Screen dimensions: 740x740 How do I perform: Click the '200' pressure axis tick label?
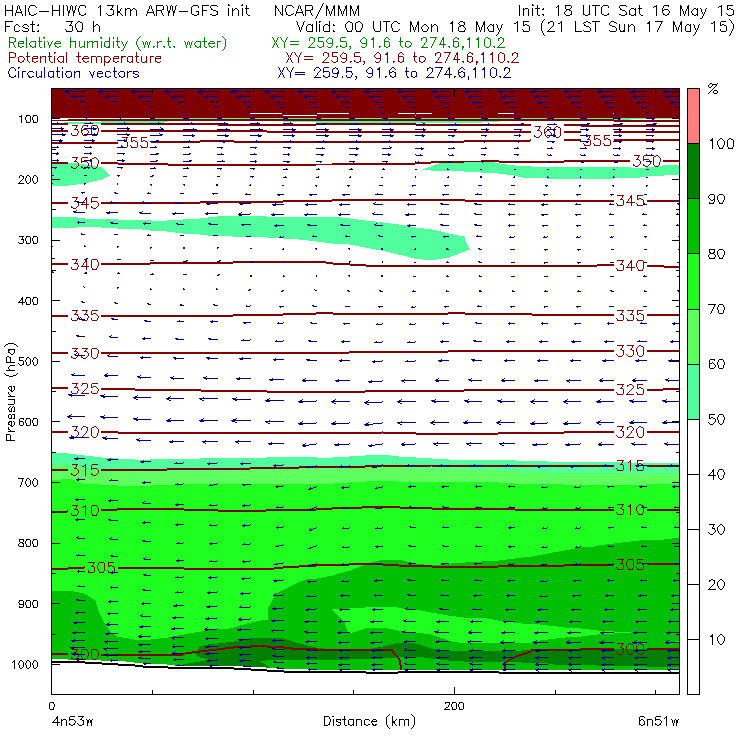pyautogui.click(x=28, y=179)
